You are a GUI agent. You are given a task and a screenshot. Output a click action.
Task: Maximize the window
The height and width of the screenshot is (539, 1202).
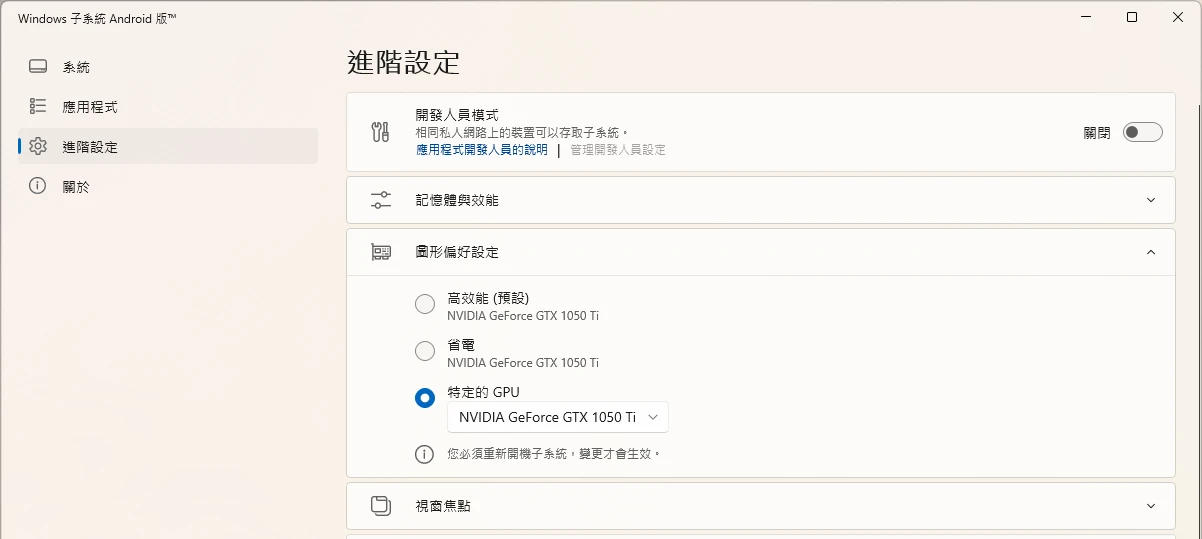[1132, 17]
